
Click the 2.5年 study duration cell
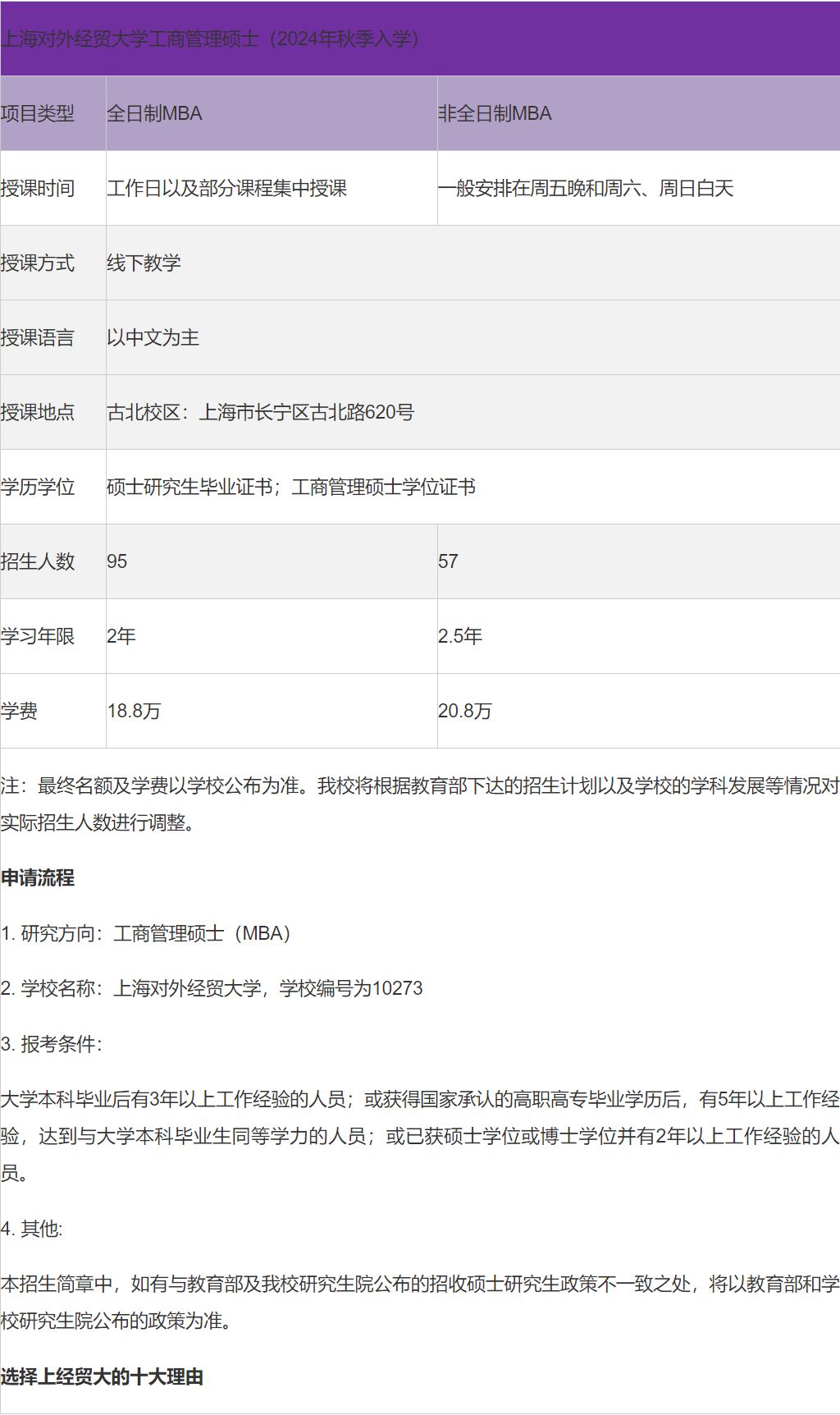(638, 636)
